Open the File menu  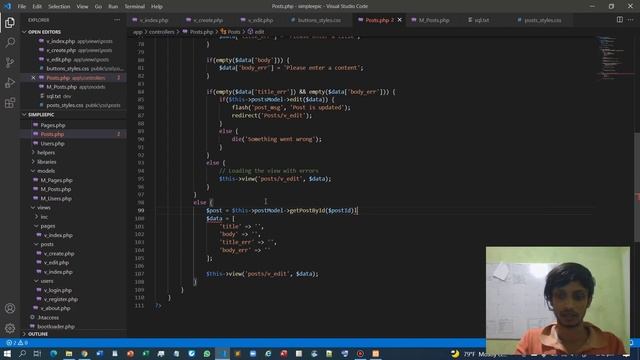pyautogui.click(x=22, y=7)
